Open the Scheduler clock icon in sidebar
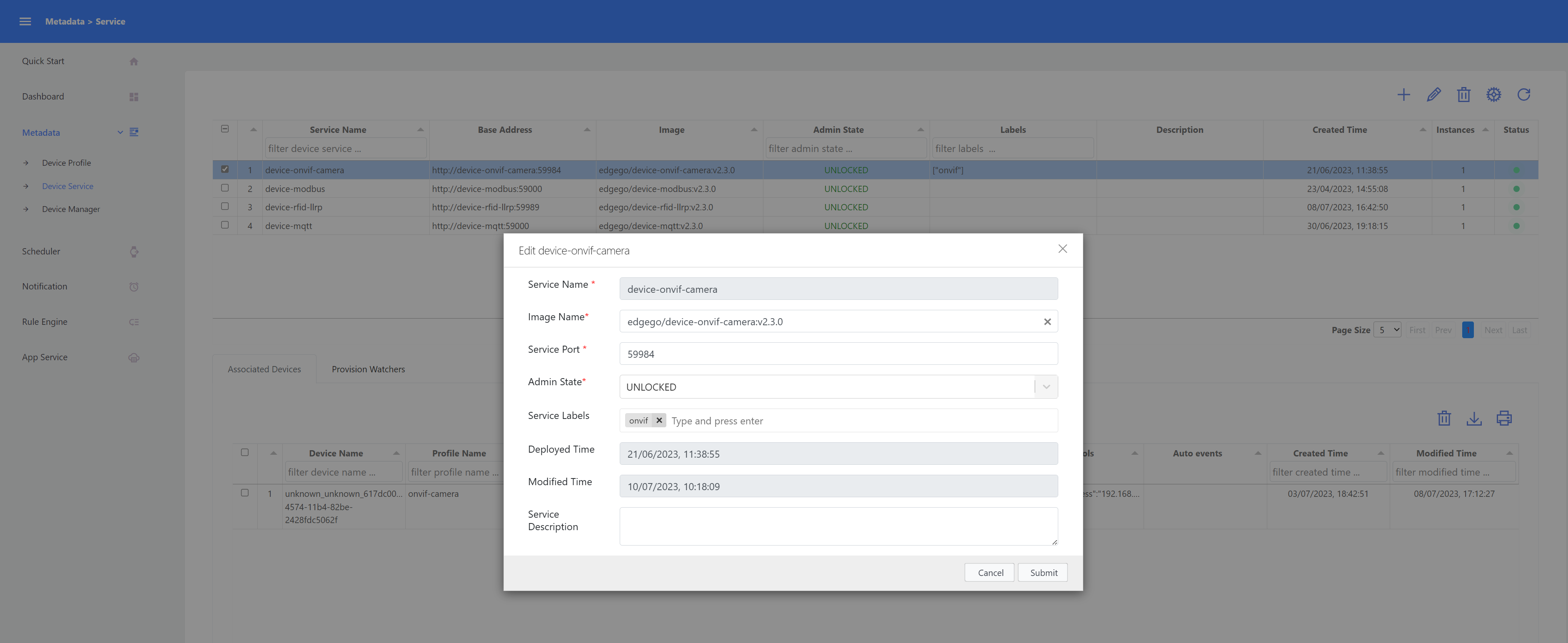The image size is (1568, 643). [x=134, y=252]
